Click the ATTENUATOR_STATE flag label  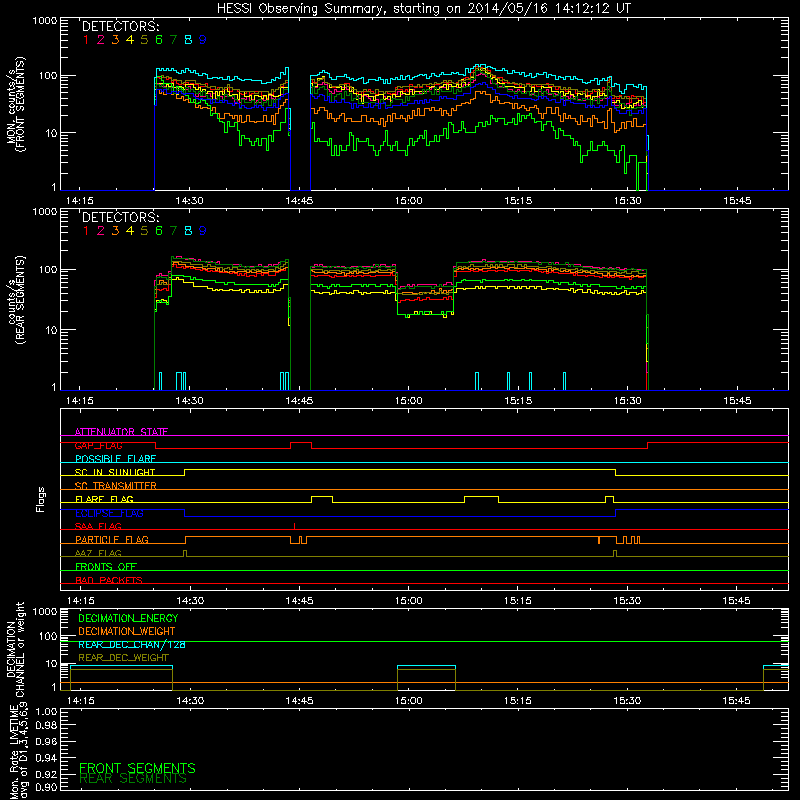[x=121, y=432]
